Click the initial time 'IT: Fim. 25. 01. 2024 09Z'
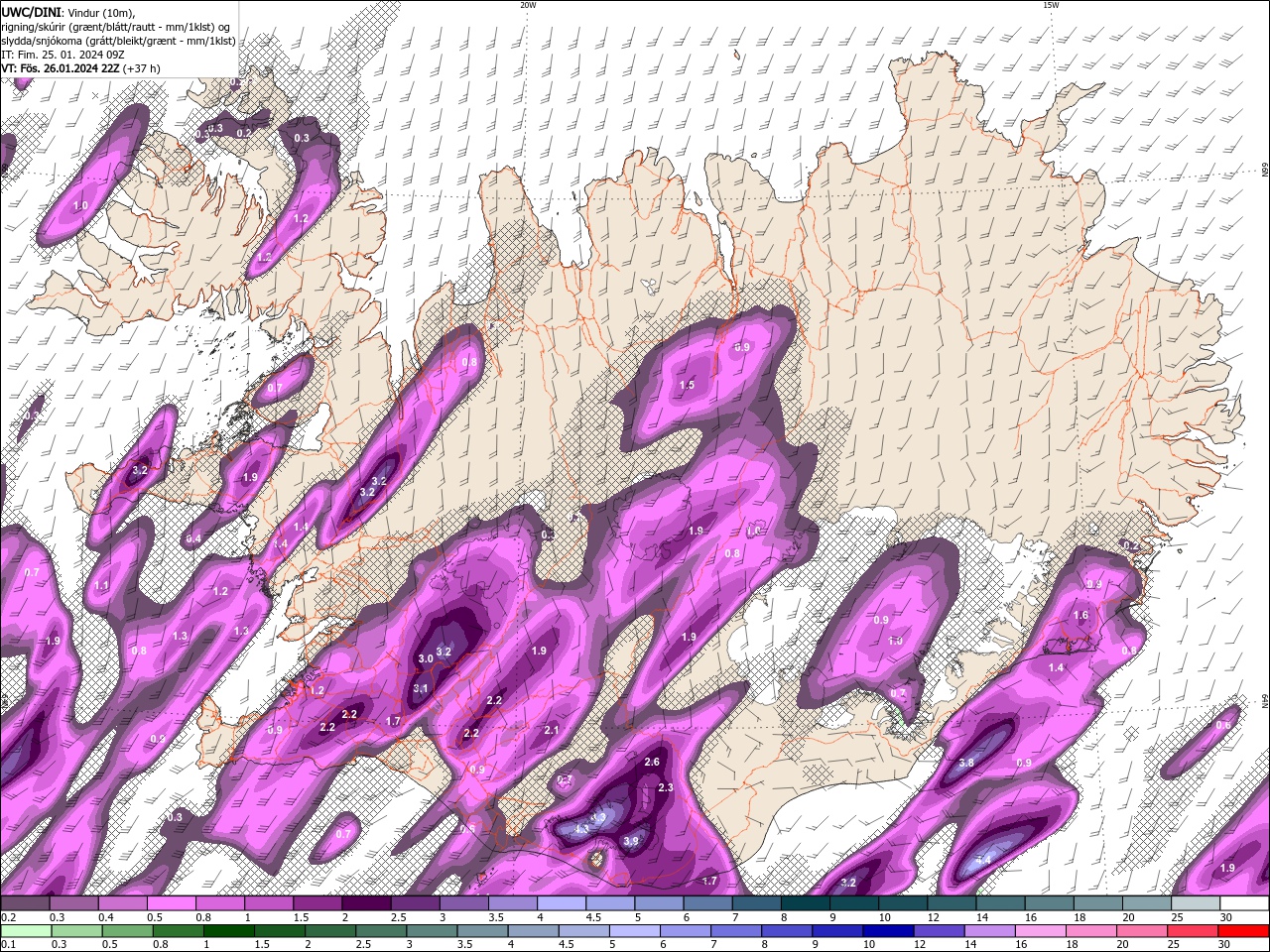The width and height of the screenshot is (1270, 952). 63,55
